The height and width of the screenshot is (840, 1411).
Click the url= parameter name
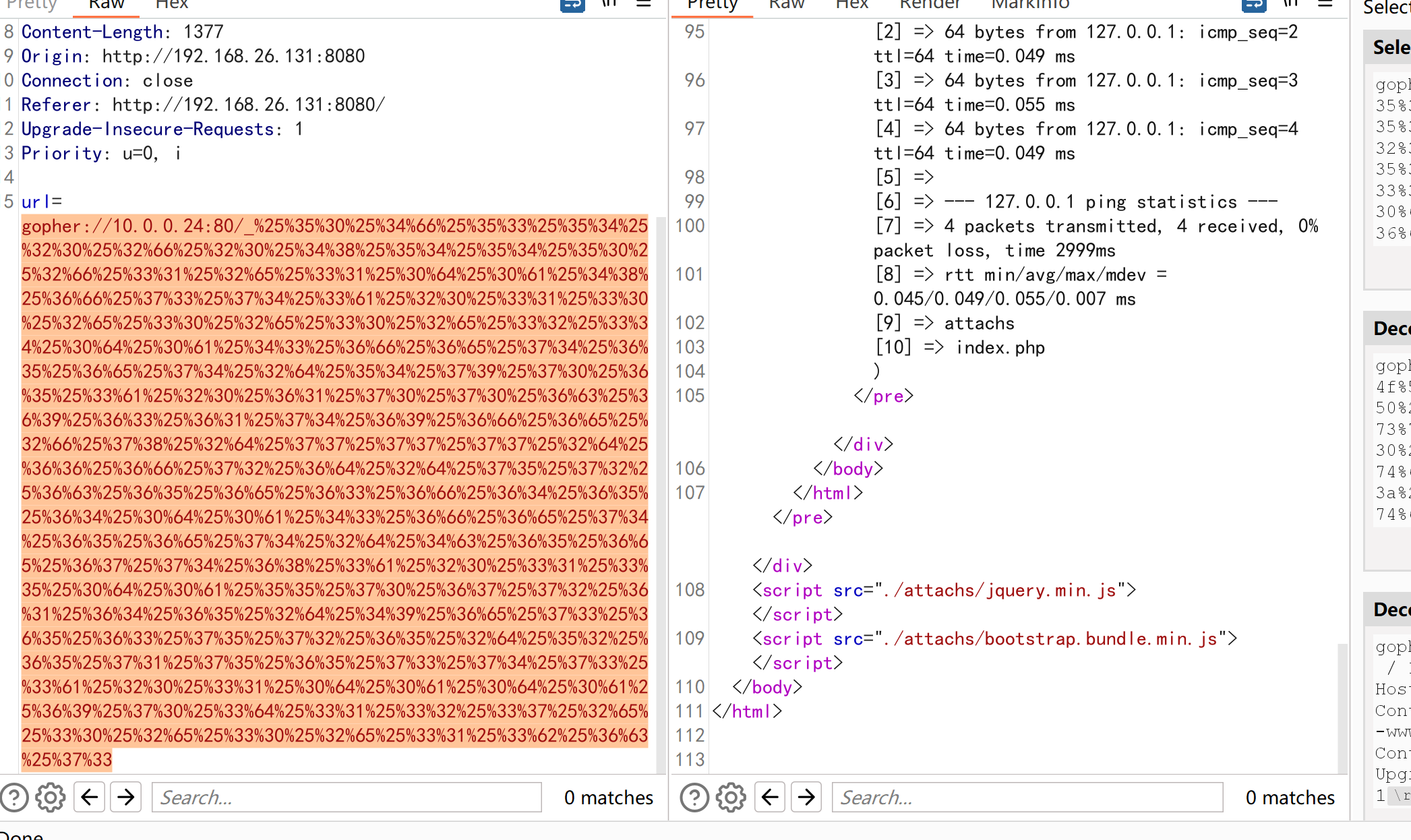point(41,202)
